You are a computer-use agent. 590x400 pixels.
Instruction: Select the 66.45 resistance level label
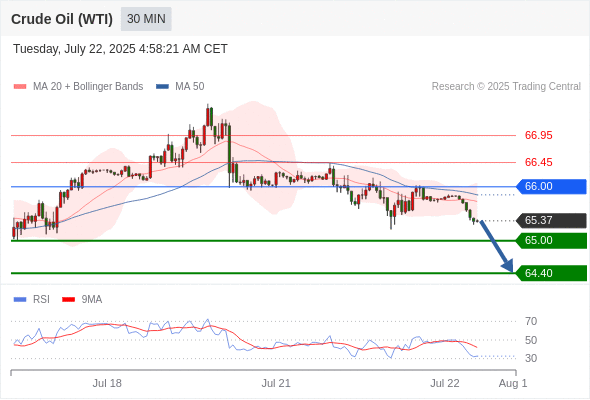pyautogui.click(x=538, y=162)
